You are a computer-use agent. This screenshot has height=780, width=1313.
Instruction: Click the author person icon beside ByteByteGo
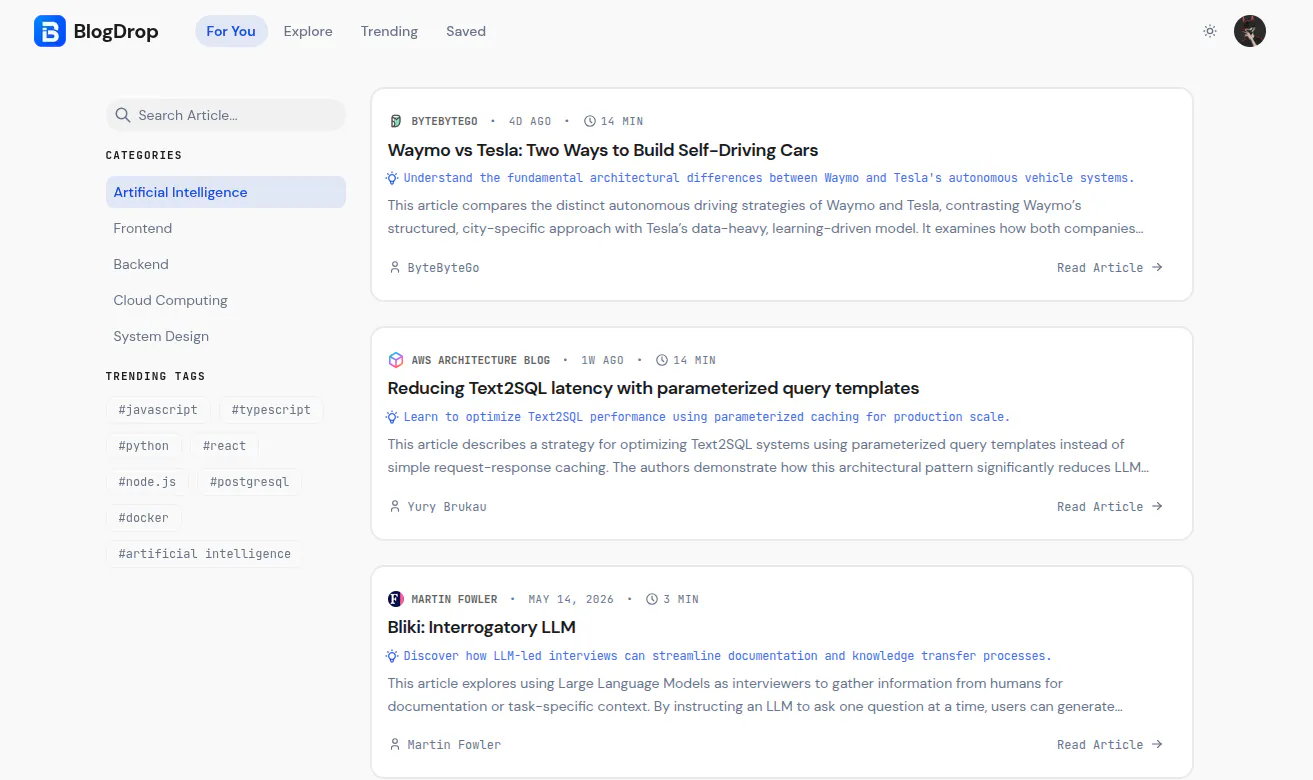(x=395, y=268)
